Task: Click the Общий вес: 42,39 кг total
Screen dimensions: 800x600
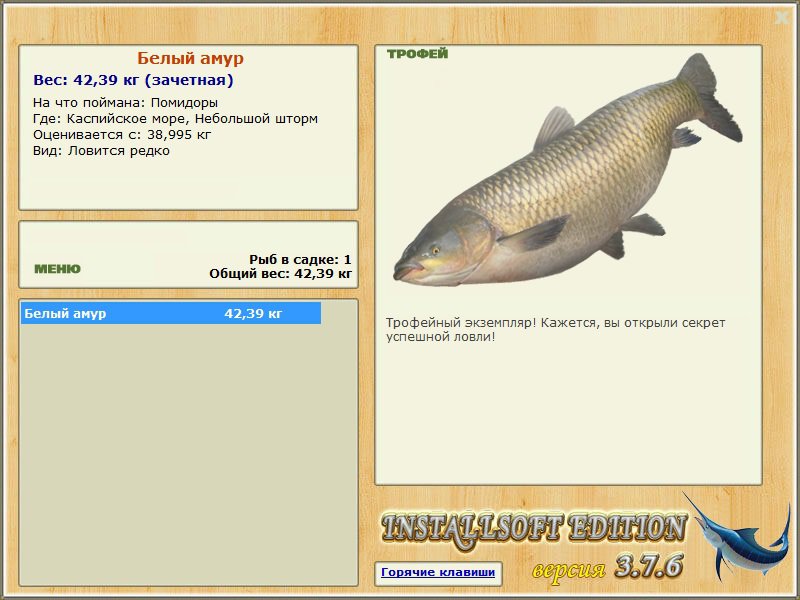Action: pos(280,273)
